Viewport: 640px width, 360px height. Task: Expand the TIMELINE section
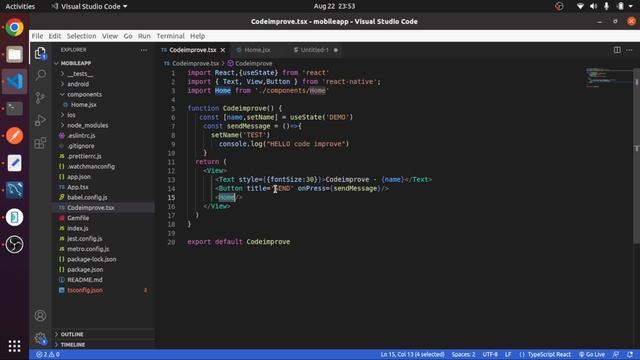(x=73, y=344)
